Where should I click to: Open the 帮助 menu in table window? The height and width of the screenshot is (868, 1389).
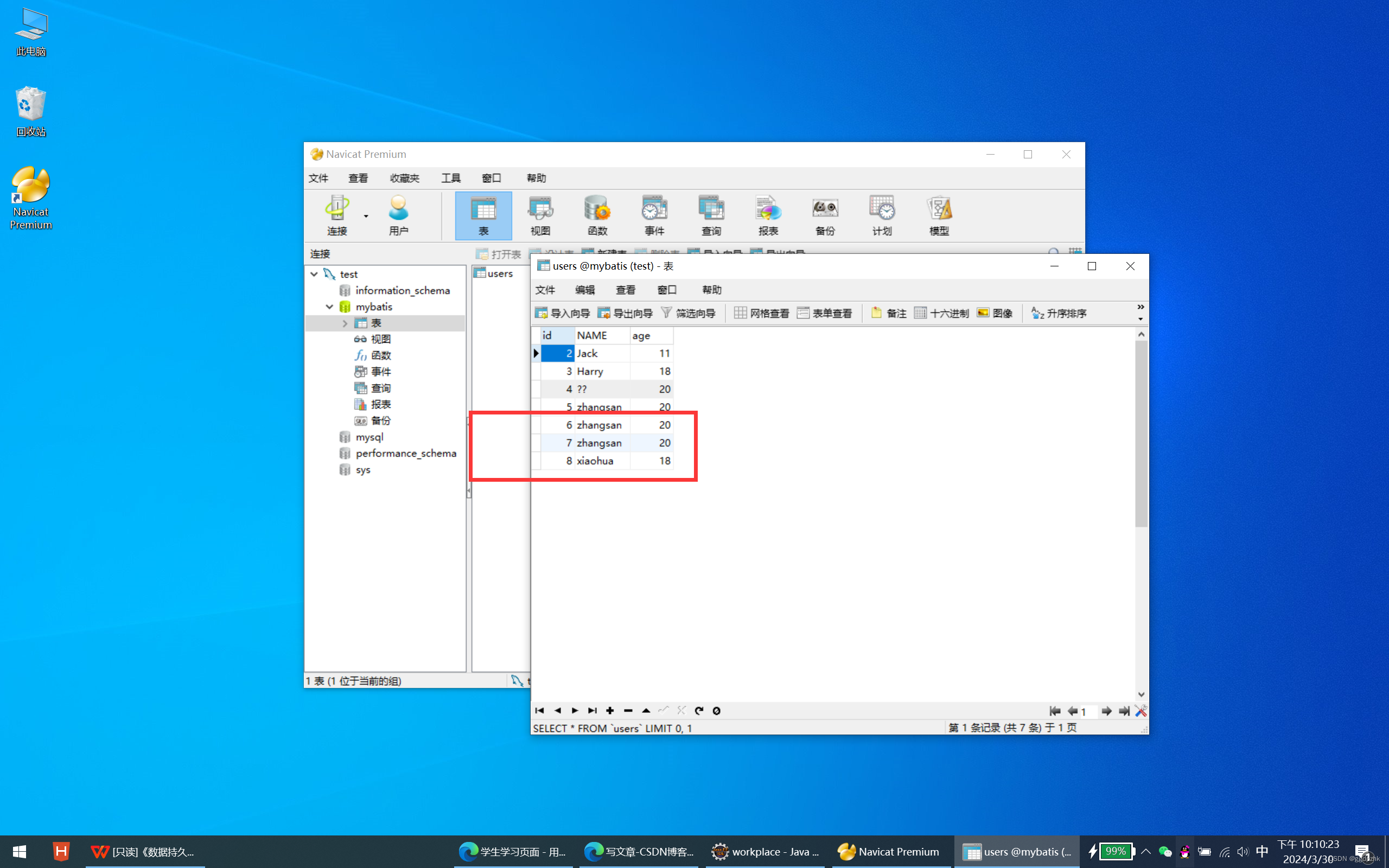point(711,290)
